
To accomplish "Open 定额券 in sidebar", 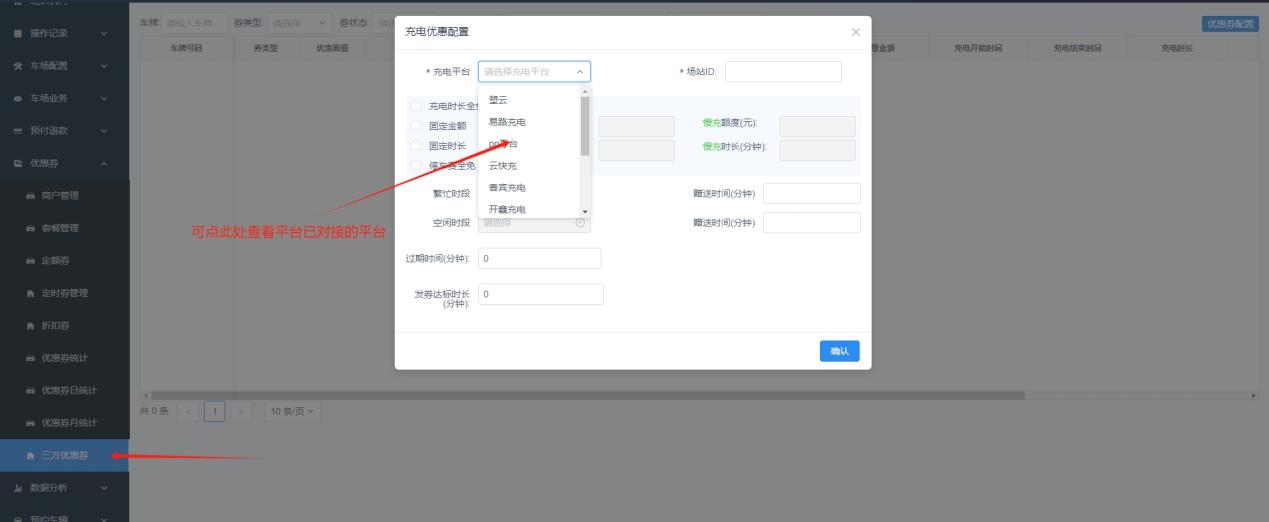I will tap(64, 261).
